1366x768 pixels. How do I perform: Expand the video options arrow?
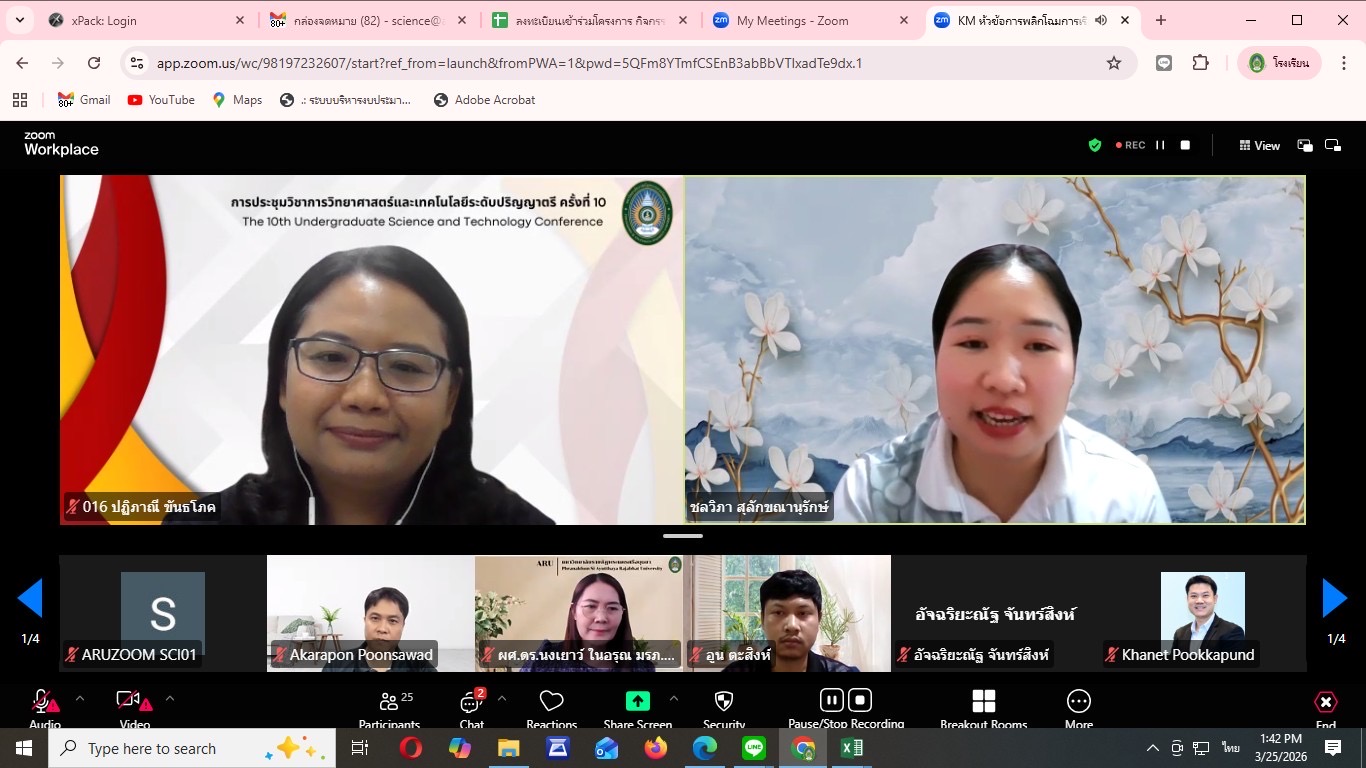169,698
